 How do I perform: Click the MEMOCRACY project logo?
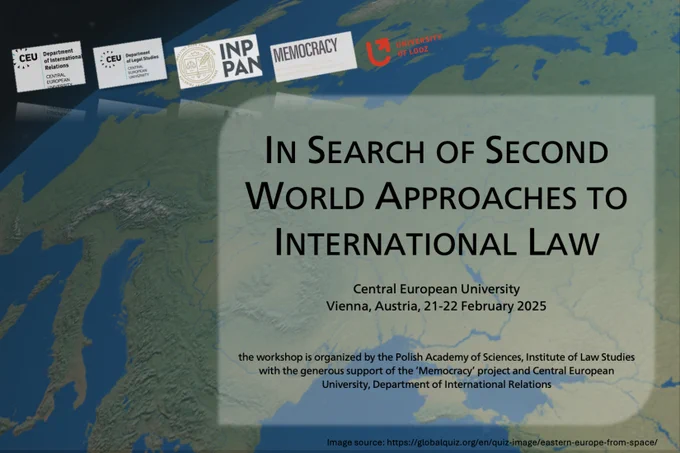coord(313,56)
